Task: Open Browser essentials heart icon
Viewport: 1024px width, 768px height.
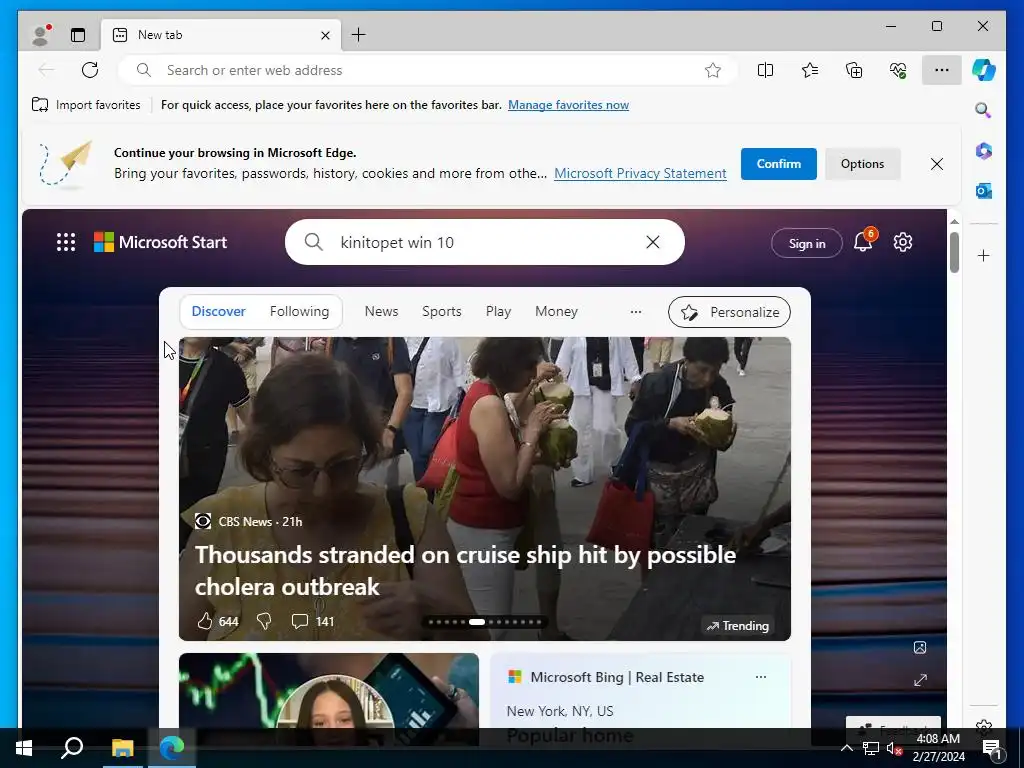Action: [898, 70]
